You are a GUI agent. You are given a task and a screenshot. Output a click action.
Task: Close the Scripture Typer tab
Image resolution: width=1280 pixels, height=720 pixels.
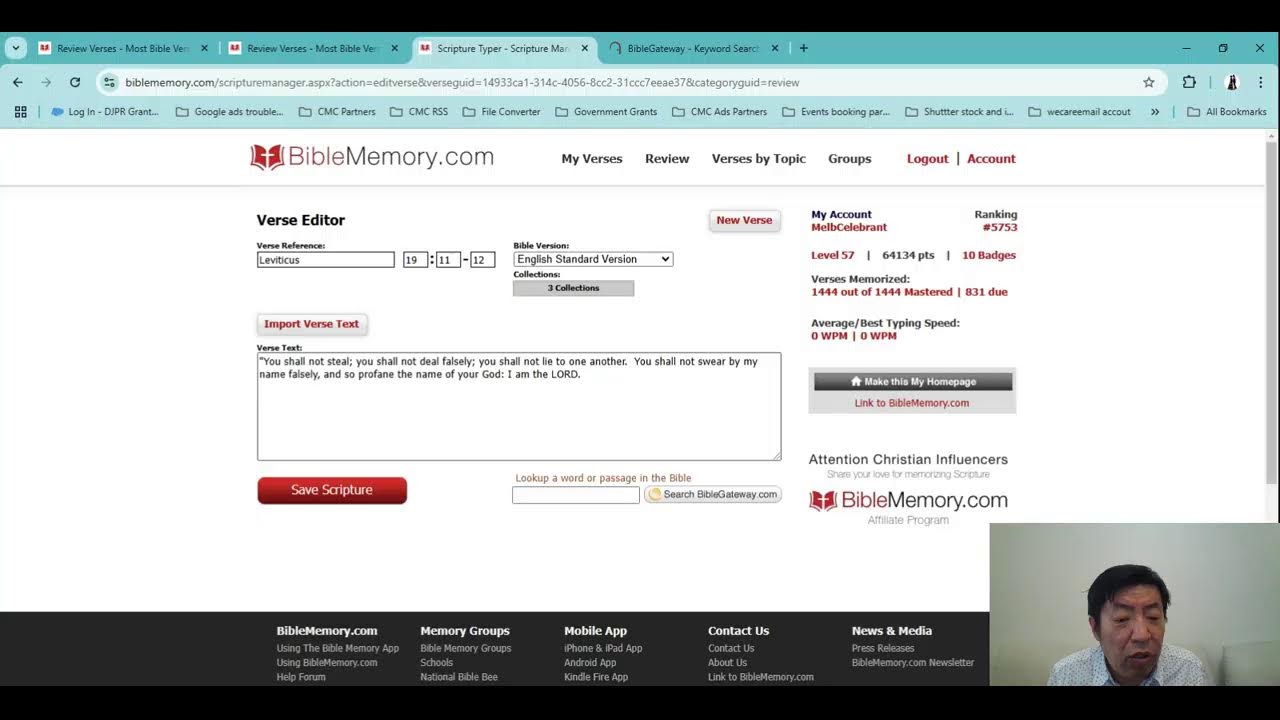pos(584,48)
